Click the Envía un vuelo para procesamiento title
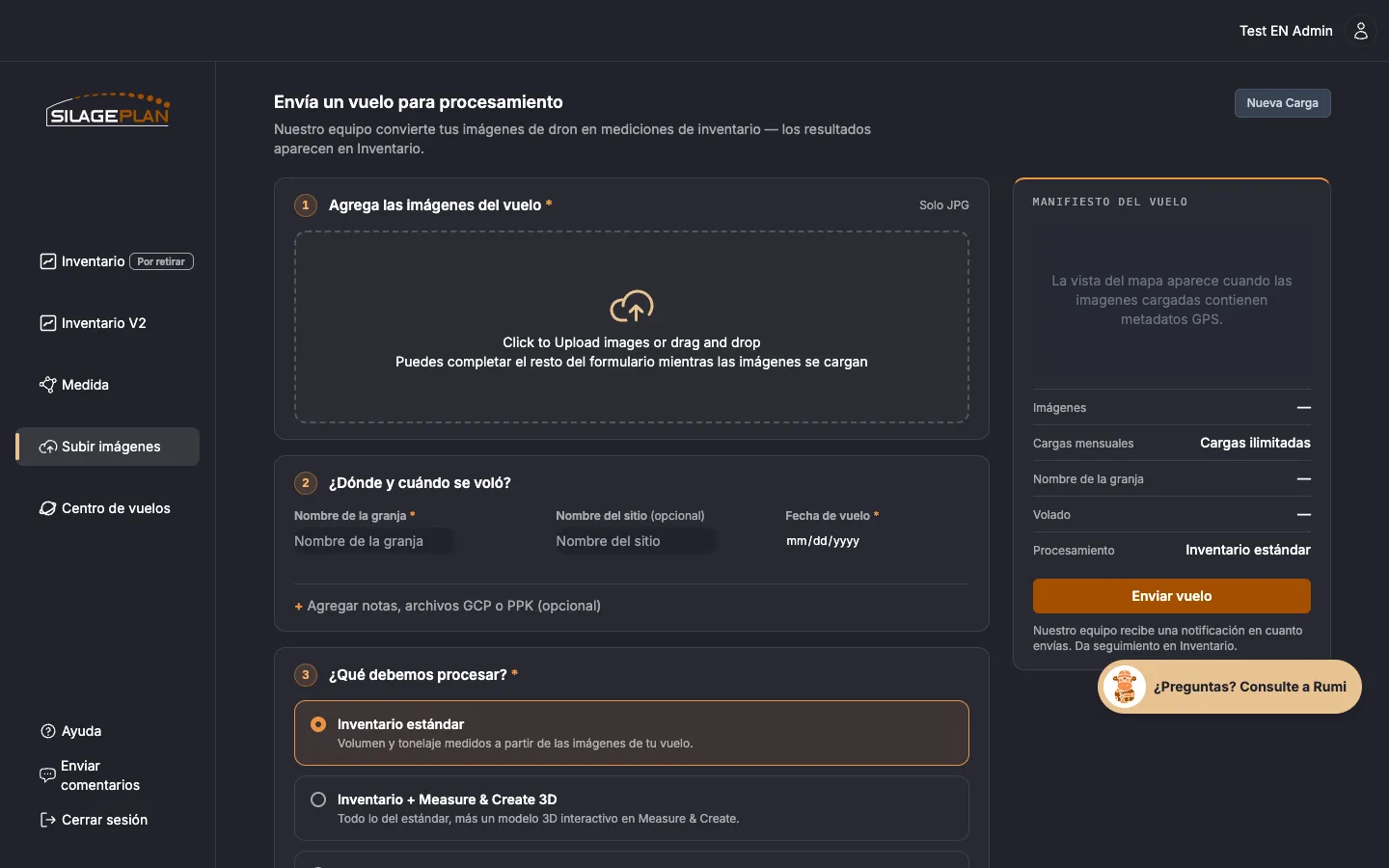 pyautogui.click(x=419, y=102)
